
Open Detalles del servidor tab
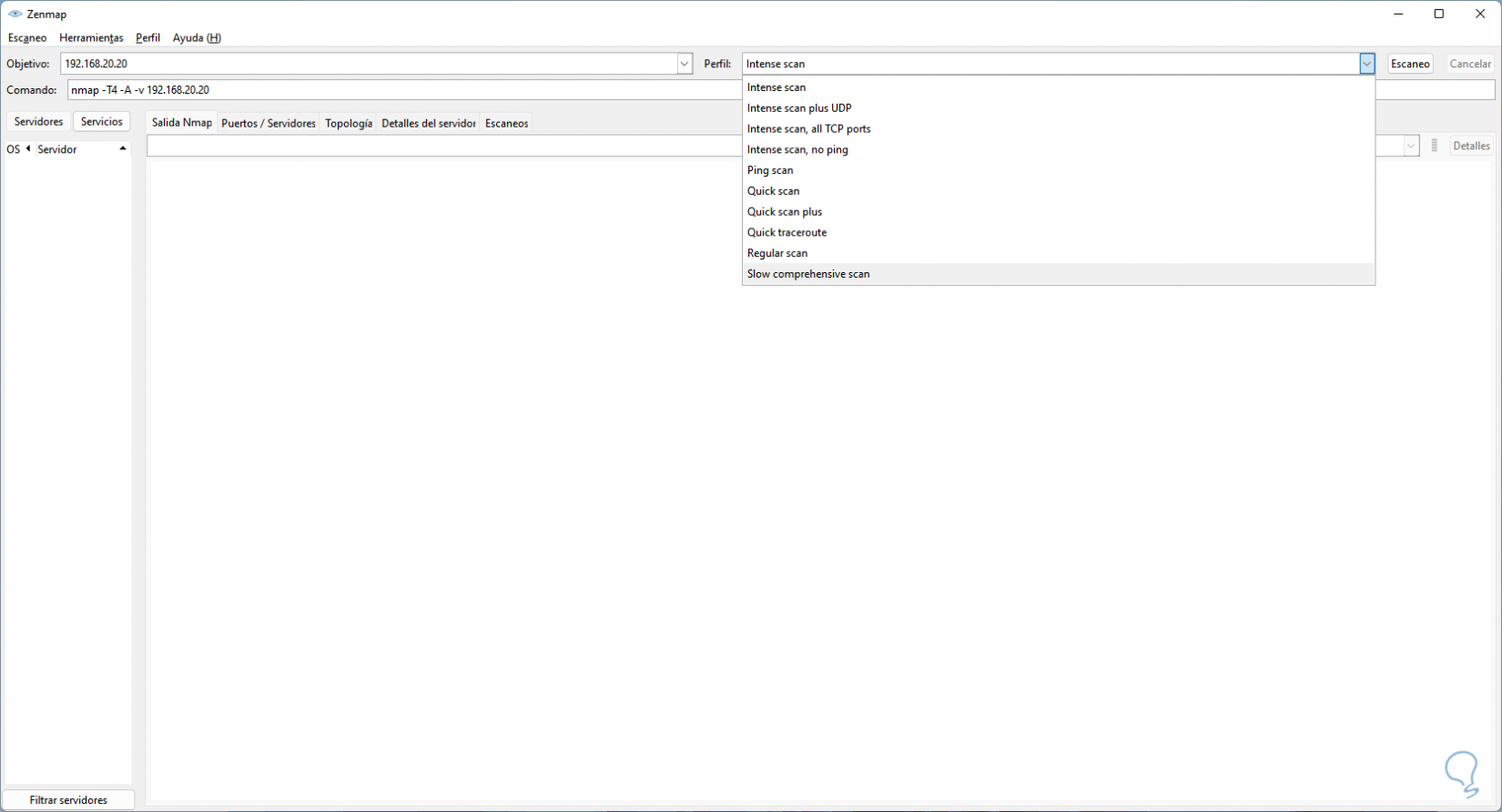pos(428,123)
